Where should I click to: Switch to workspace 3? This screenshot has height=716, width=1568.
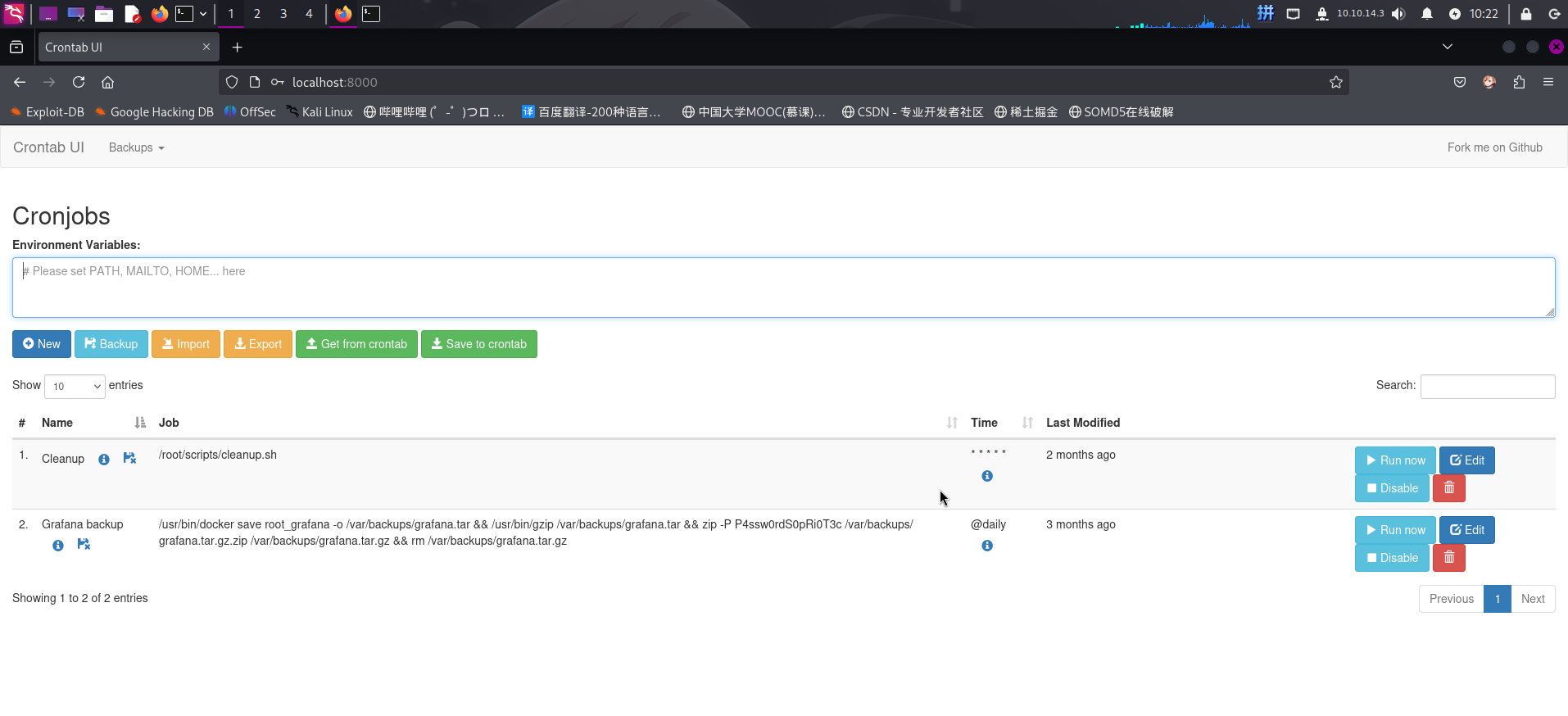coord(283,14)
